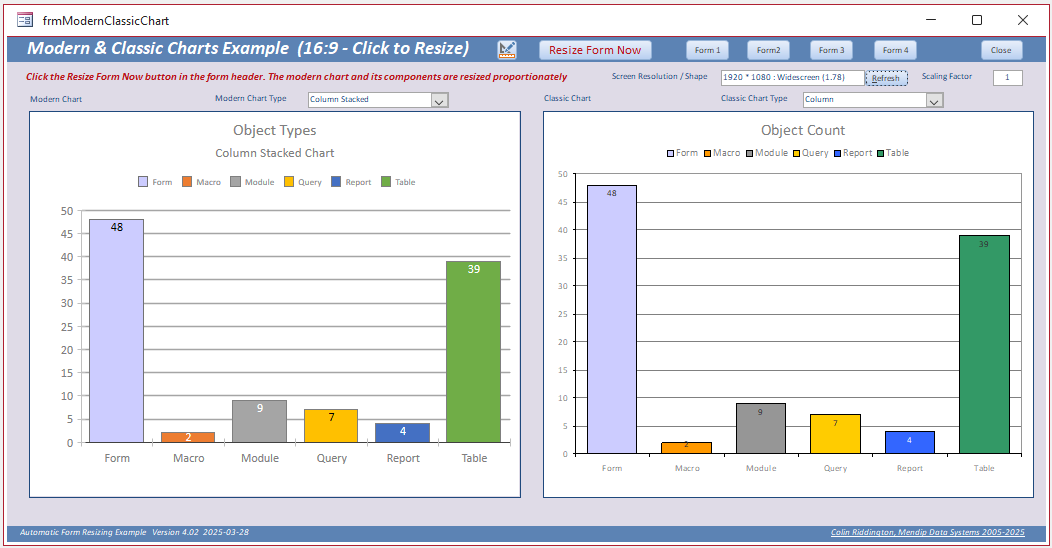Open Form 4

895,50
